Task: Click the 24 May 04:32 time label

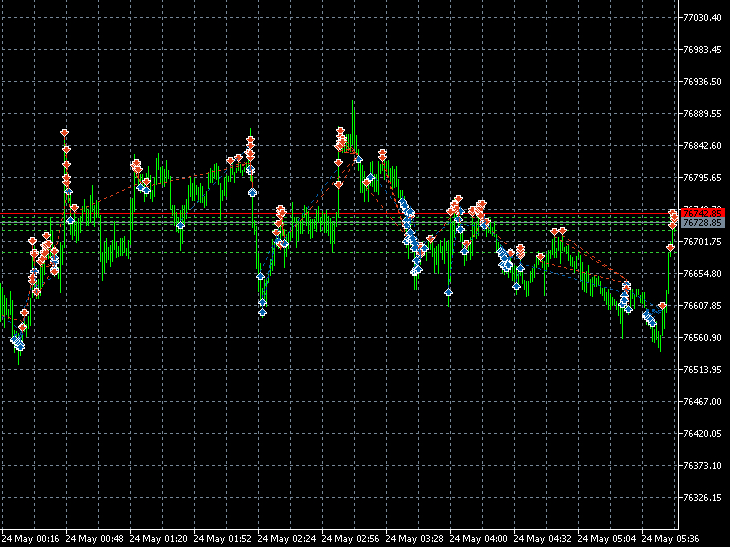Action: pos(543,539)
